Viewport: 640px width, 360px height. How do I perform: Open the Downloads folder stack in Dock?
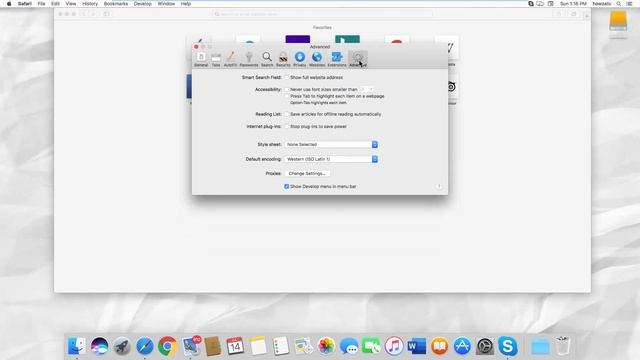[540, 346]
